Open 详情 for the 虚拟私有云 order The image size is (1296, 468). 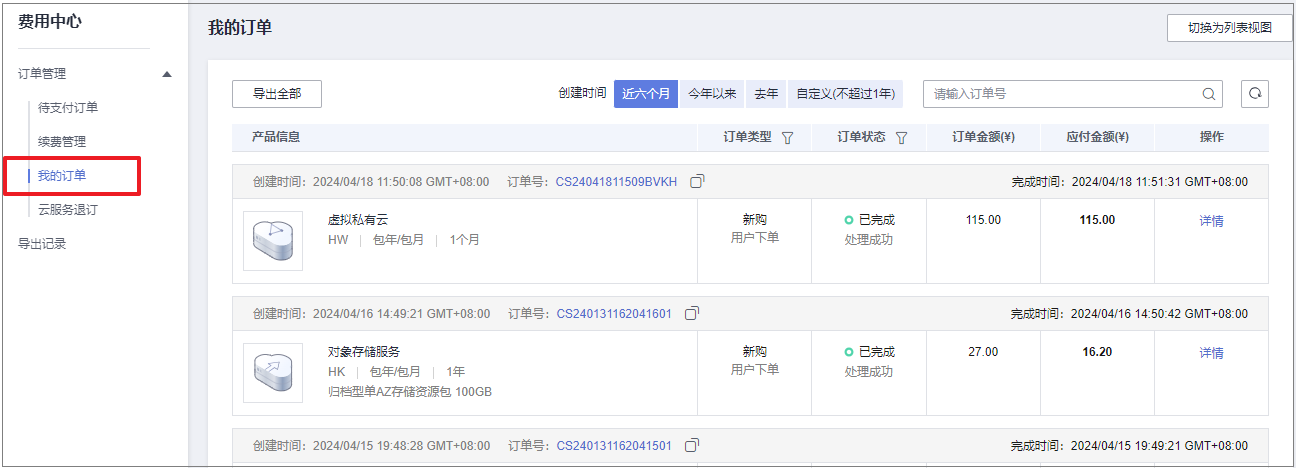(x=1211, y=221)
